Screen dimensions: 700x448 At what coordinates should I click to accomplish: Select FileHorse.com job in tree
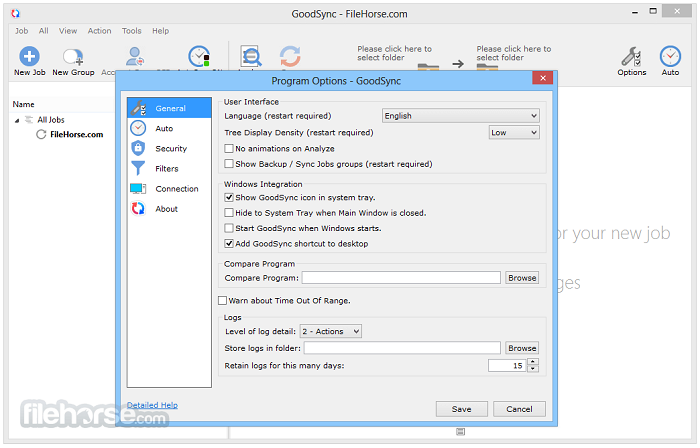[76, 134]
